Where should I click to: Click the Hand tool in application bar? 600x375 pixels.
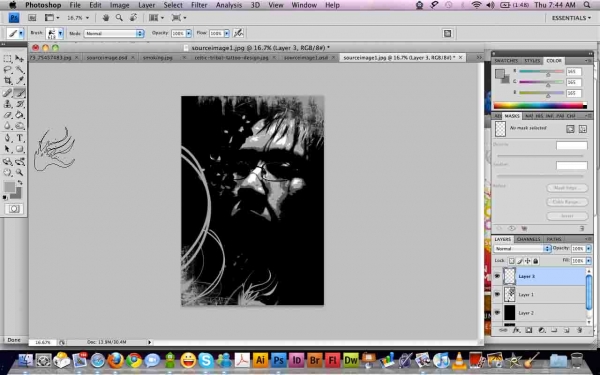106,18
